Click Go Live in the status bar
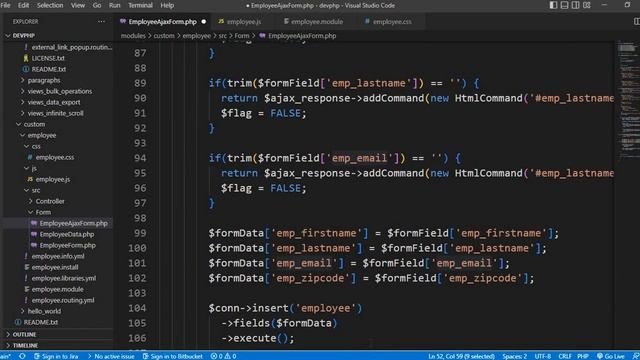 [x=611, y=356]
